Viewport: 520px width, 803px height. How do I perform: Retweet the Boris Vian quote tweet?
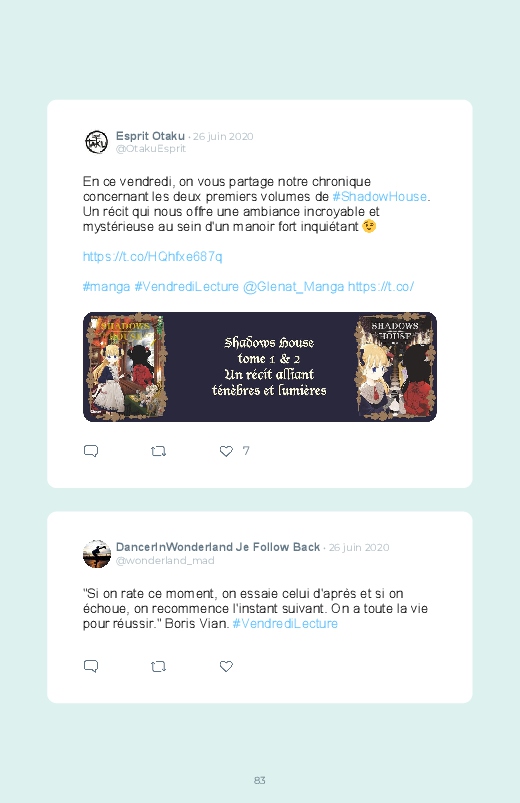(x=158, y=666)
